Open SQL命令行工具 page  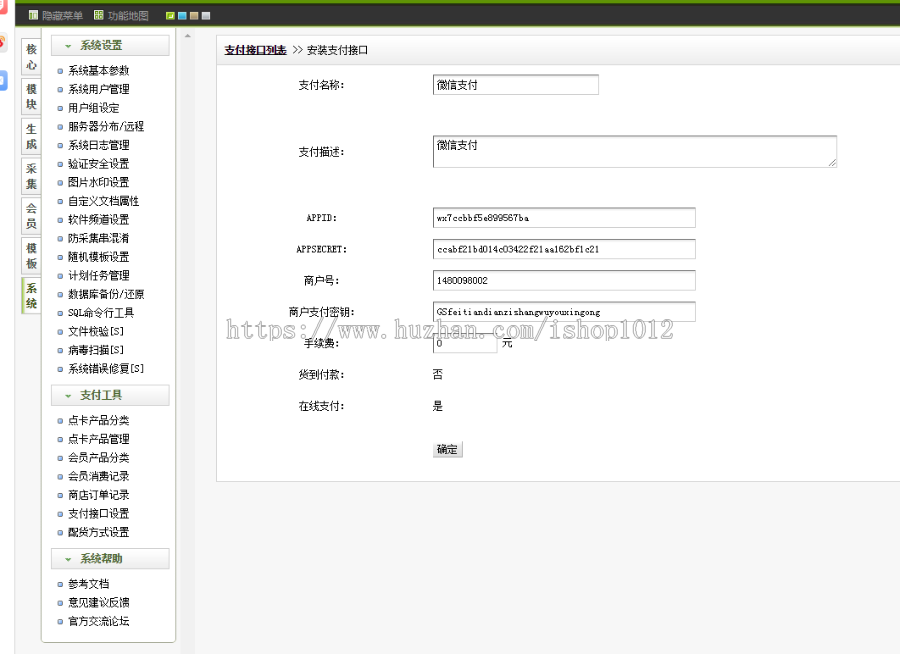(101, 312)
